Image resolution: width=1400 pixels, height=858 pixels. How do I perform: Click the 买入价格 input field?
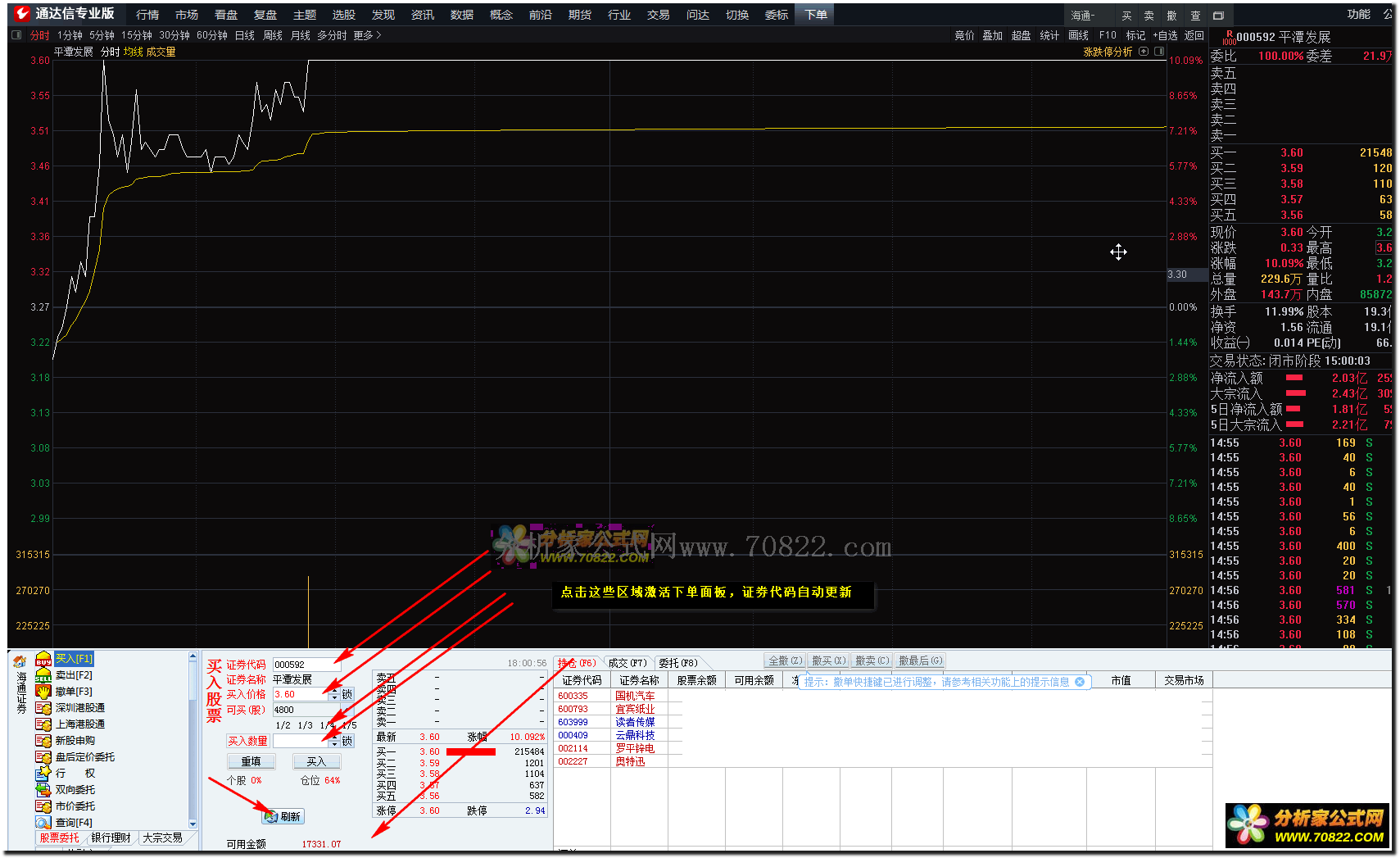(x=301, y=694)
